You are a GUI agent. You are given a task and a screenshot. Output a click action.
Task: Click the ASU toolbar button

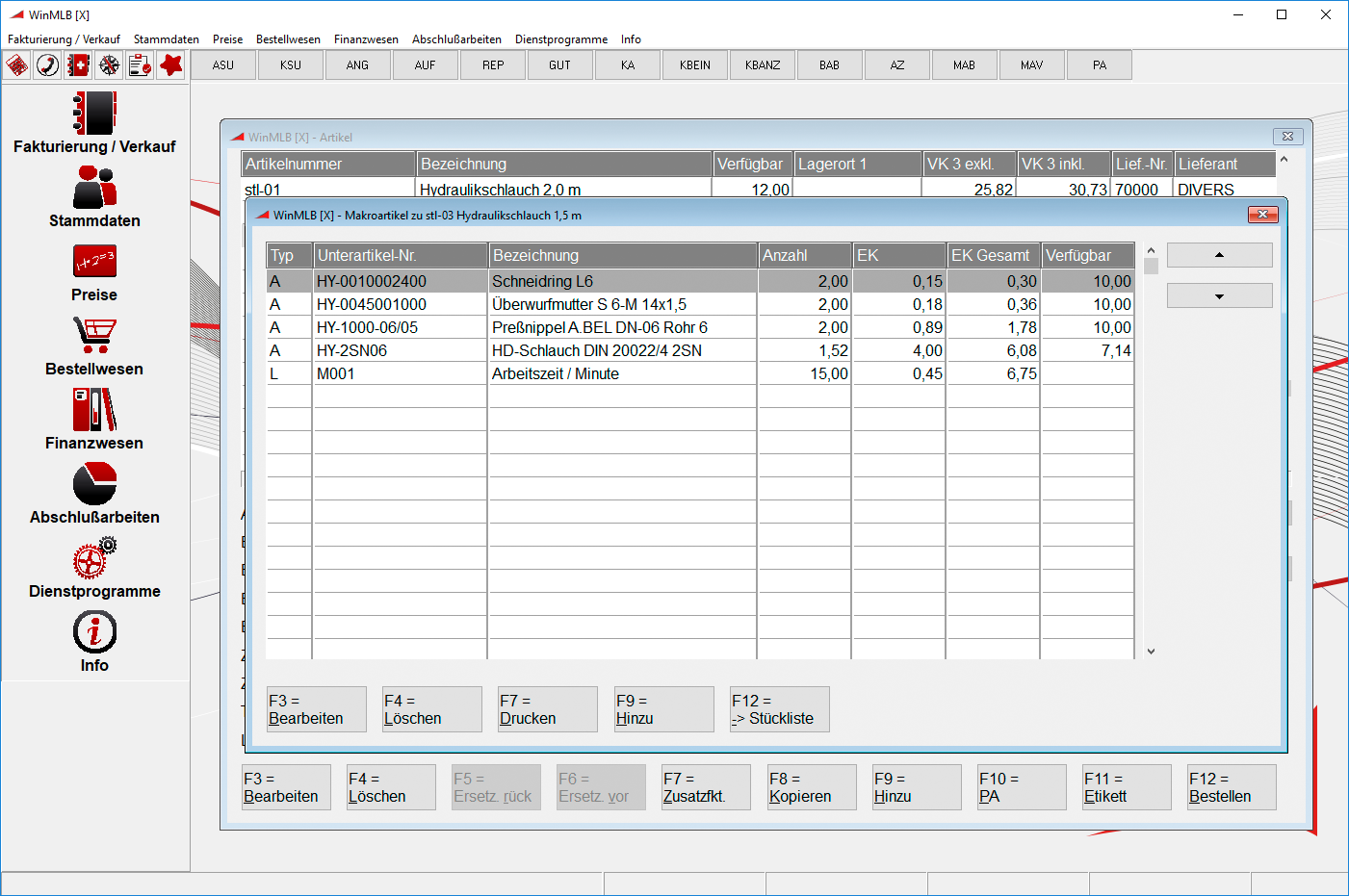(223, 65)
